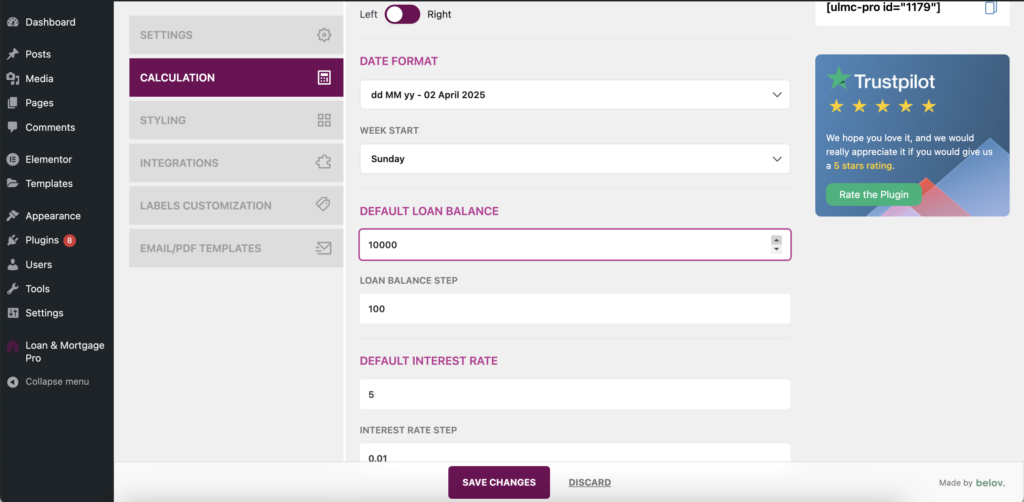Click the copy shortcode icon
Screen dimensions: 1024x502
coord(990,8)
